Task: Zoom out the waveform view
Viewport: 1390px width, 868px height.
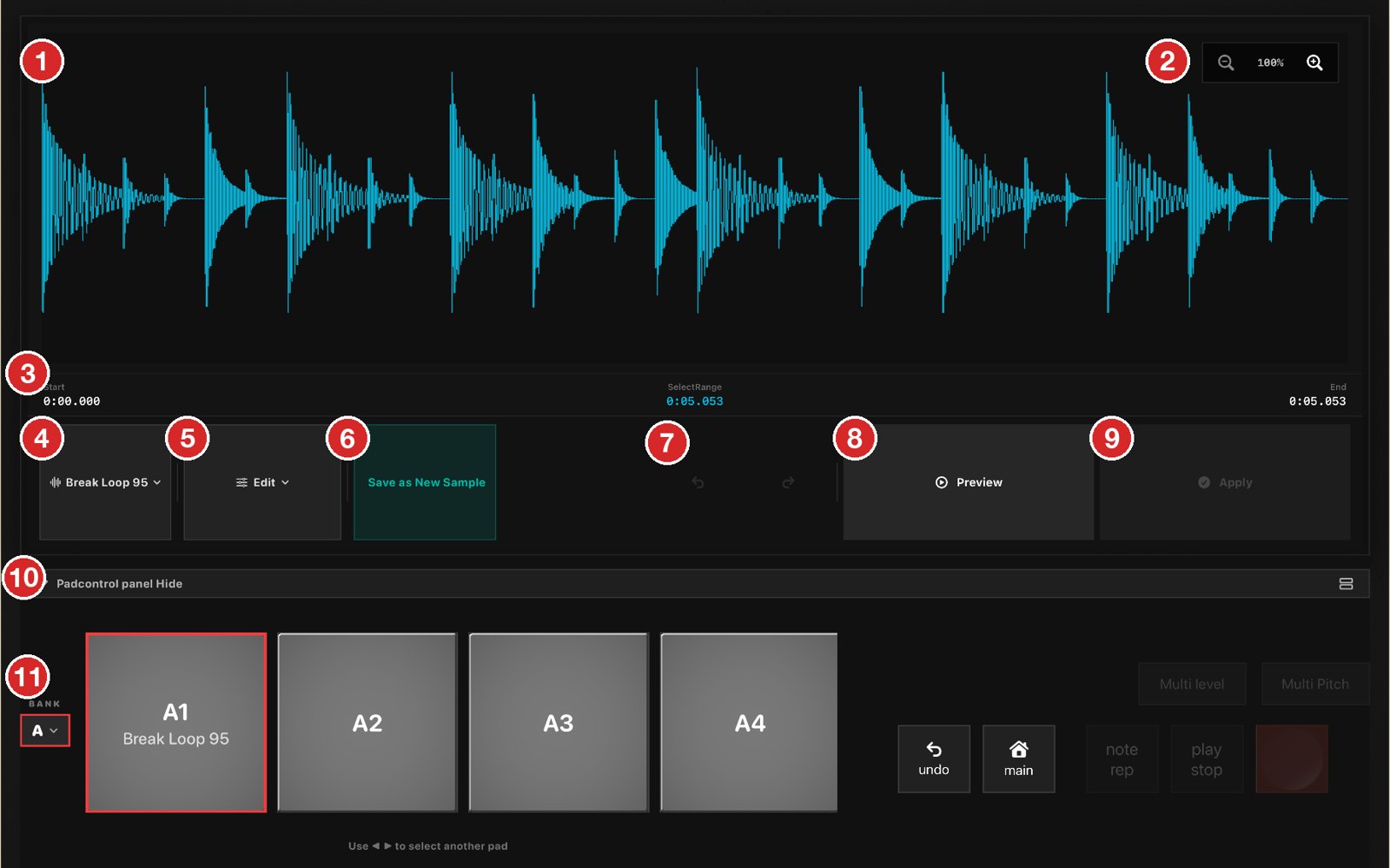Action: coord(1225,63)
